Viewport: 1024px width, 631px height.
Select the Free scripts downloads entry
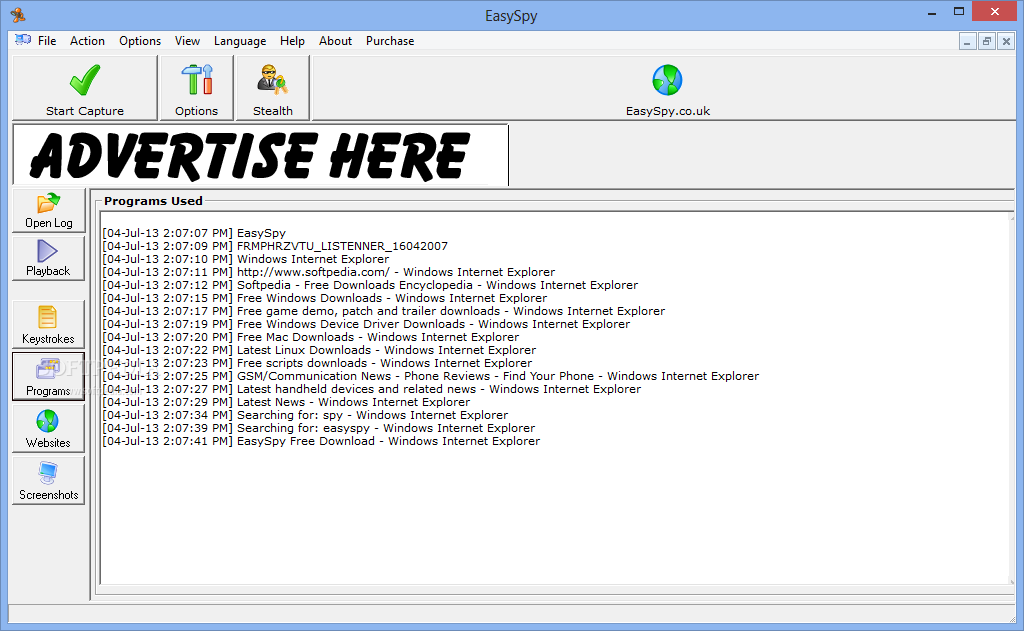coord(317,364)
